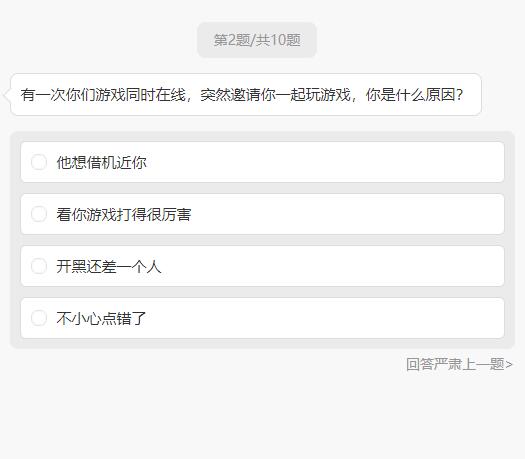Click the 回答严肃 text at bottom right
Viewport: 525px width, 459px height.
click(x=434, y=364)
